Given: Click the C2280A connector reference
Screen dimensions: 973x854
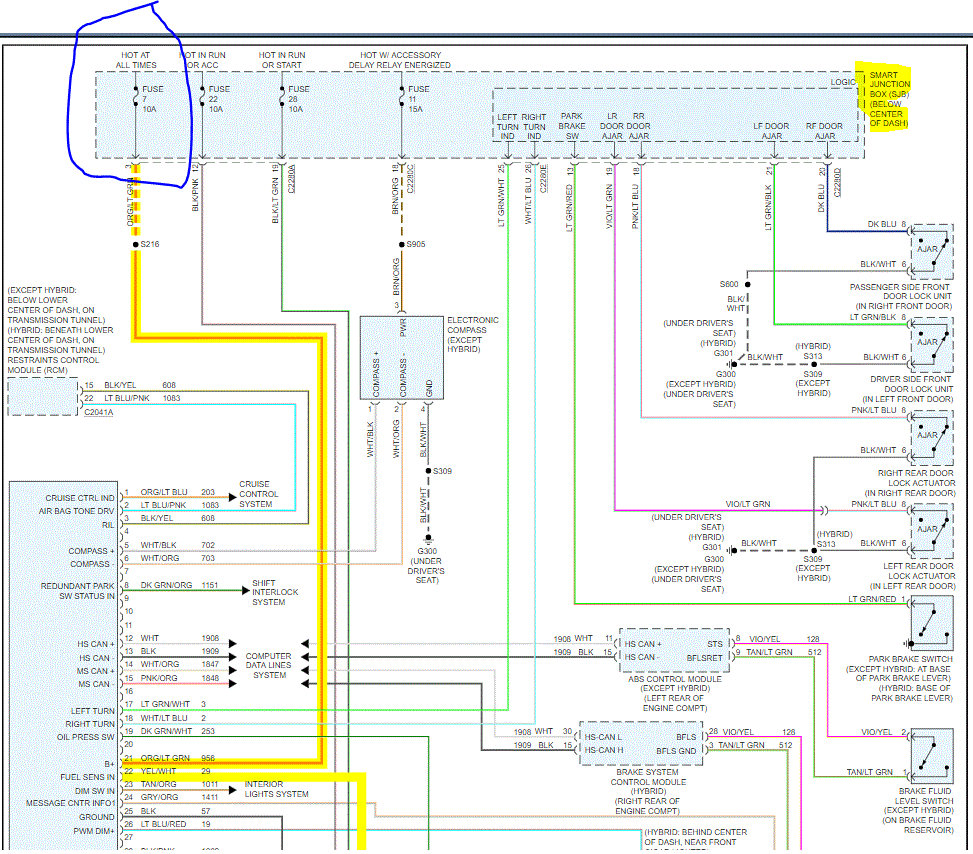Looking at the screenshot, I should [292, 179].
